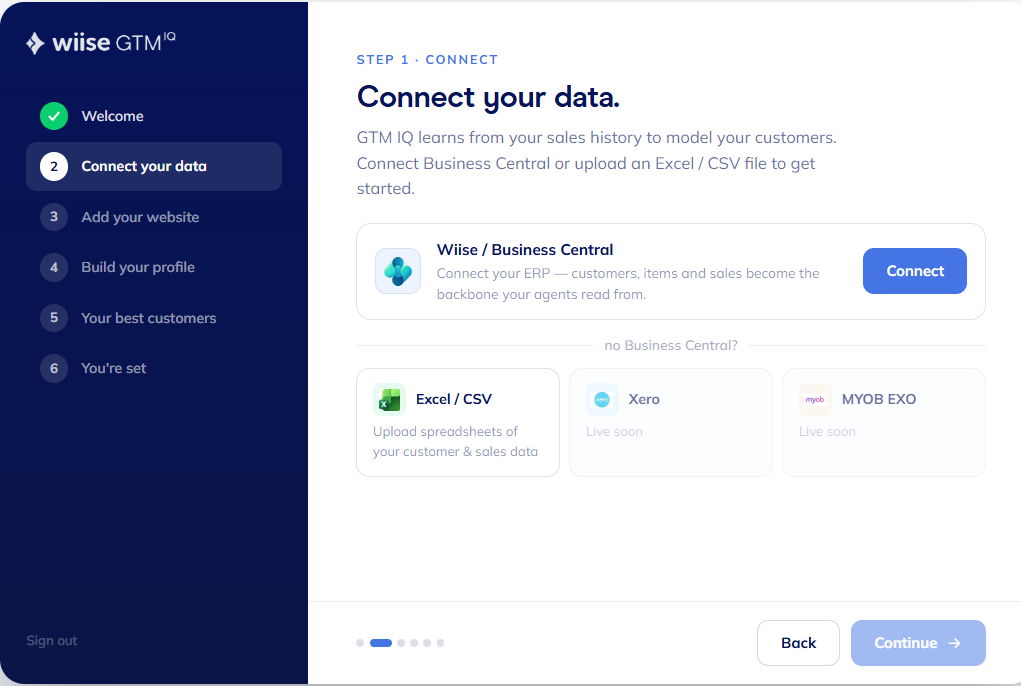Go to Add your website step
This screenshot has width=1021, height=686.
(154, 217)
